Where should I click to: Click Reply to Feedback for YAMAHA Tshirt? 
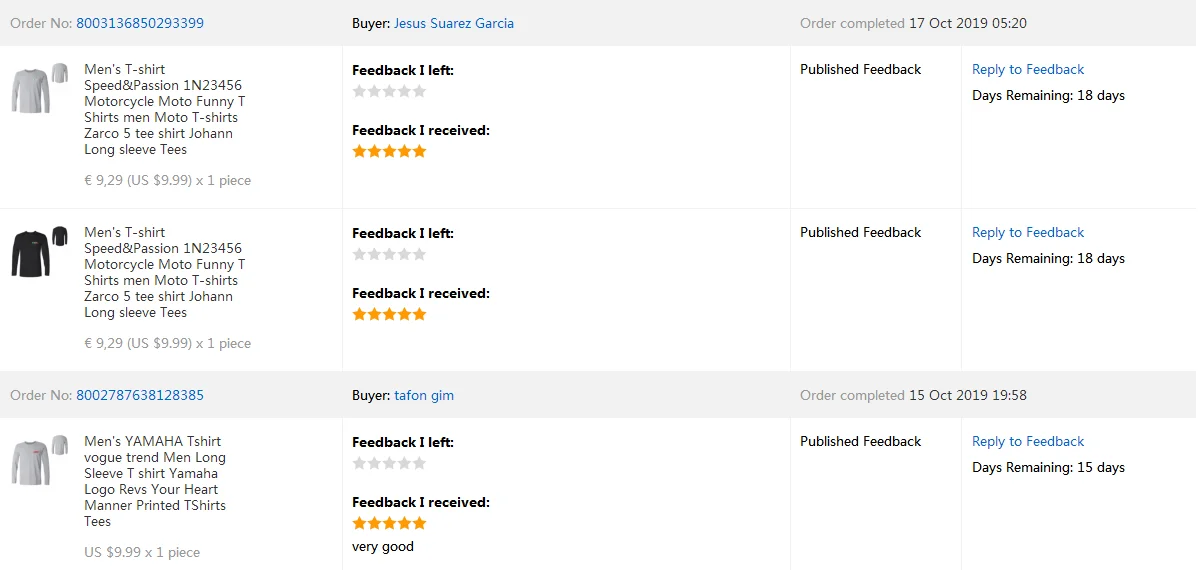tap(1027, 441)
